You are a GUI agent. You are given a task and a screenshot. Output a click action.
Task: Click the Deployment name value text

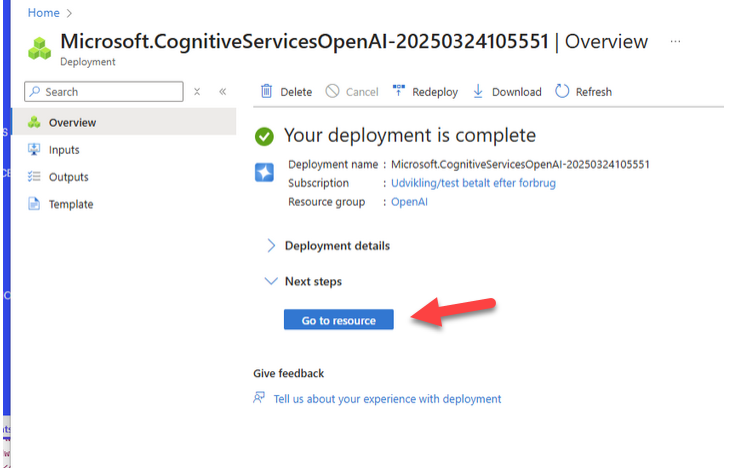coord(520,164)
